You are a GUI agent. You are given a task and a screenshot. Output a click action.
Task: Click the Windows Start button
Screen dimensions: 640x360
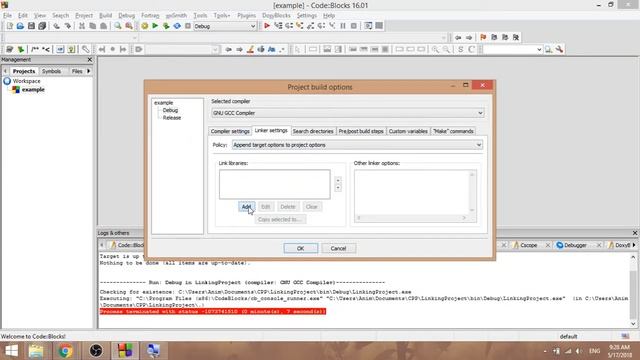tap(11, 351)
